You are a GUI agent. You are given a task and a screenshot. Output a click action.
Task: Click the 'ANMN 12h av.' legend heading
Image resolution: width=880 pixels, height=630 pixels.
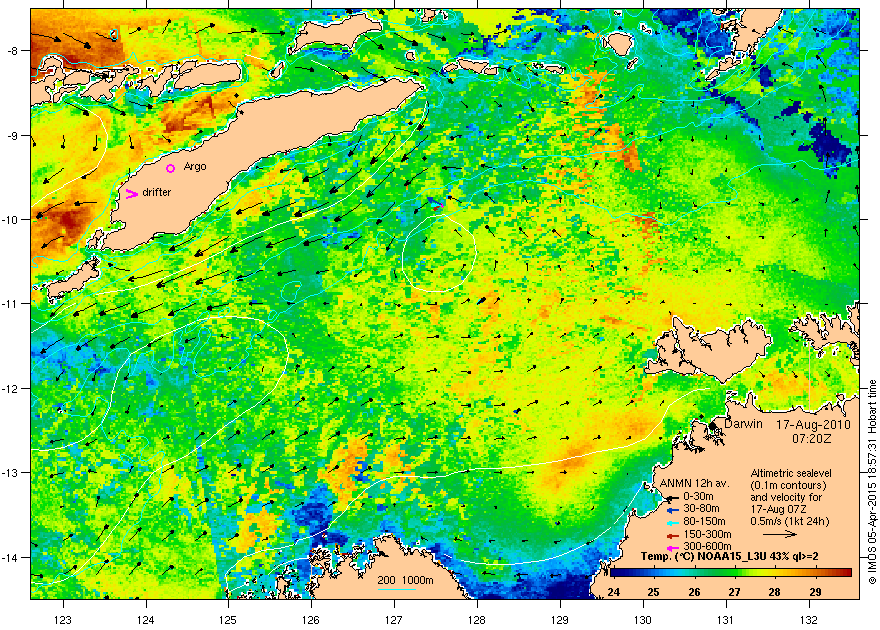point(695,484)
